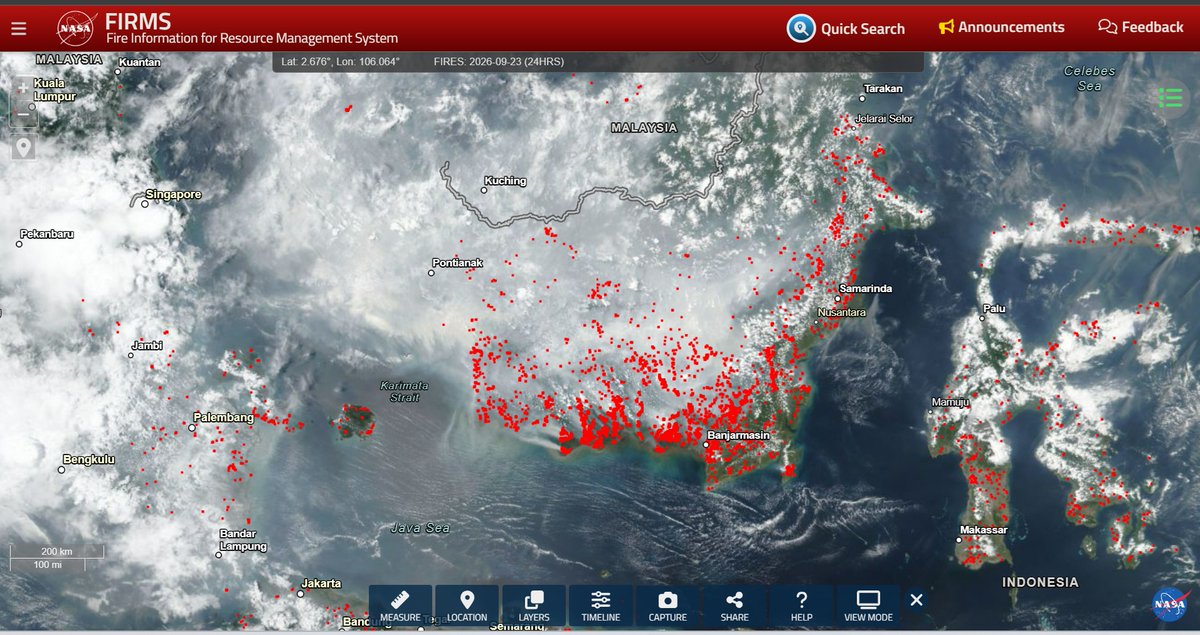Screen dimensions: 1200x635
Task: Open Announcements
Action: (1001, 27)
